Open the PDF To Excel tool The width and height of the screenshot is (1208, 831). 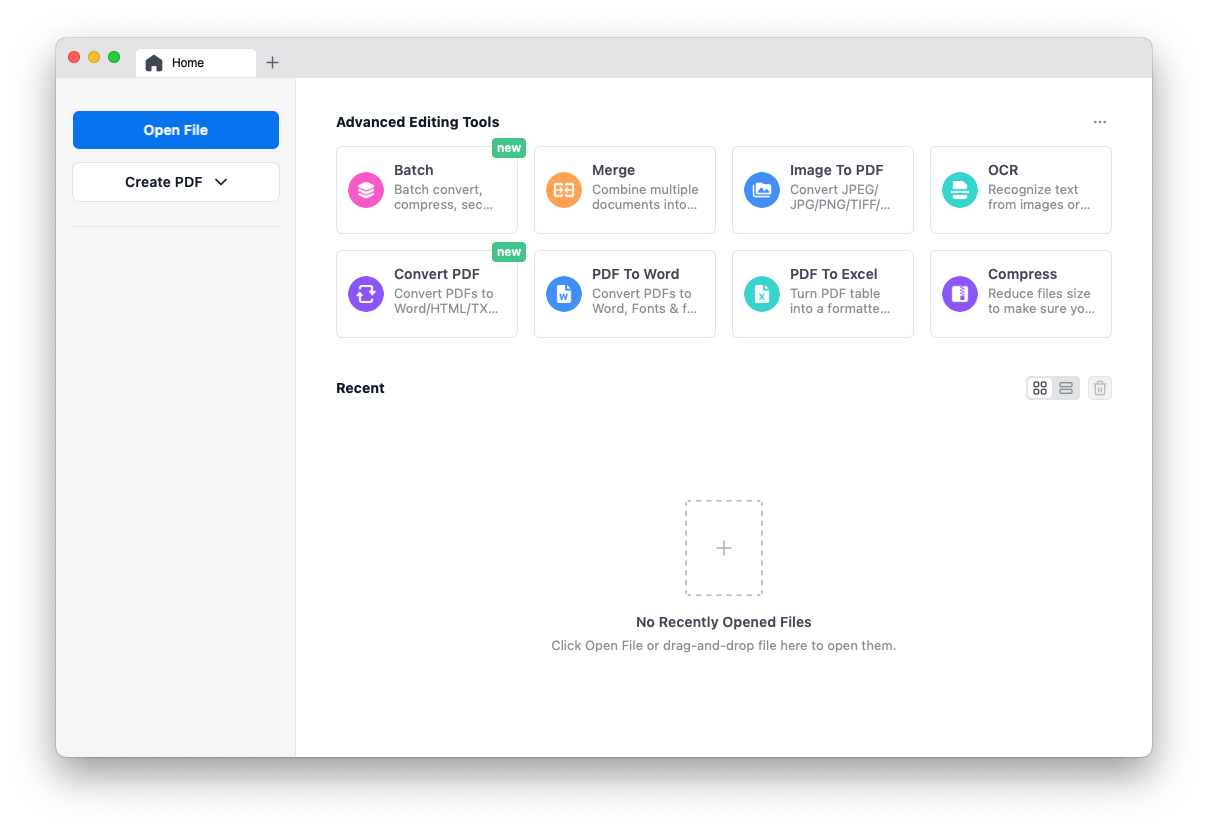click(822, 294)
